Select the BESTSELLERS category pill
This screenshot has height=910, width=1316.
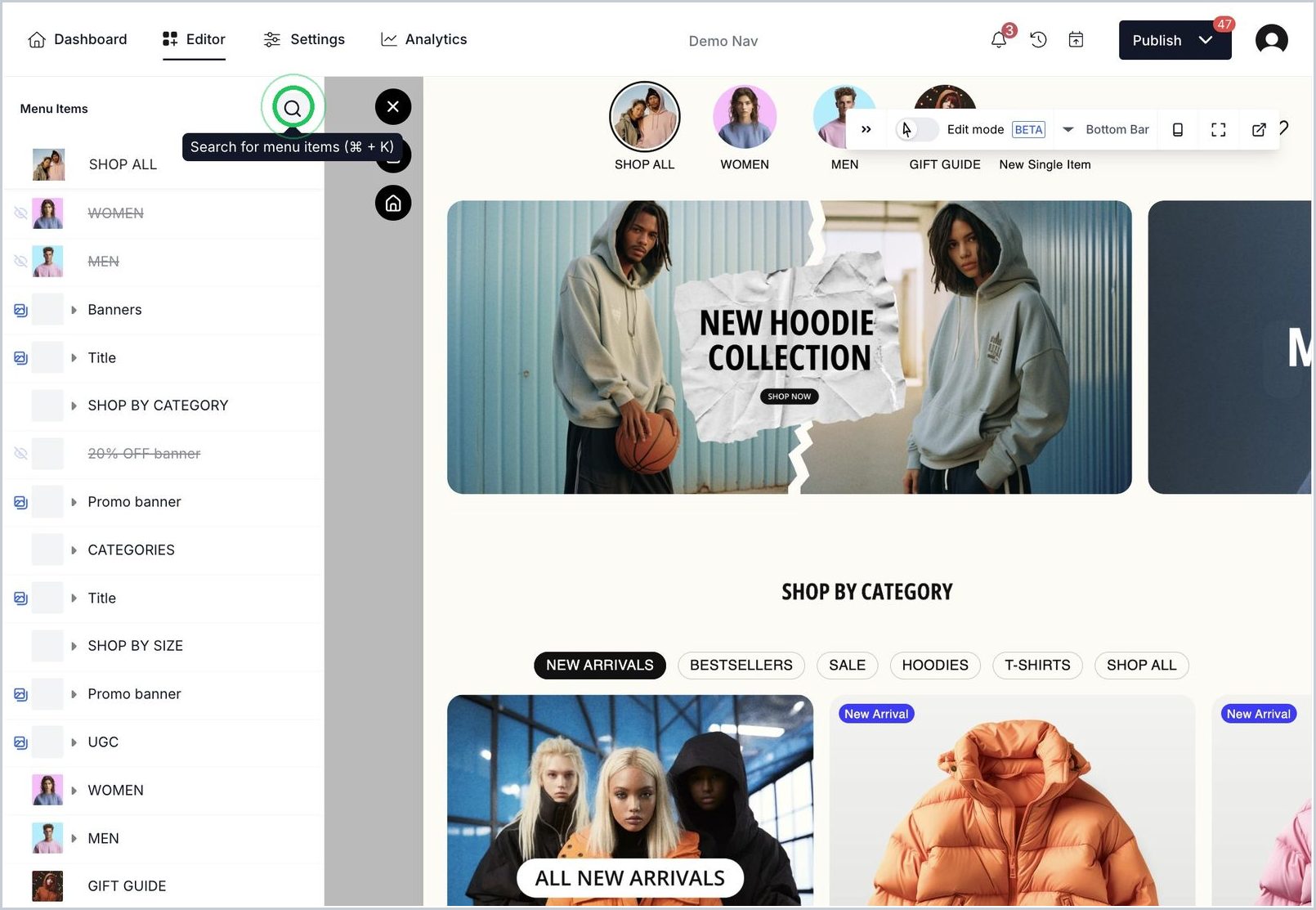click(x=741, y=666)
